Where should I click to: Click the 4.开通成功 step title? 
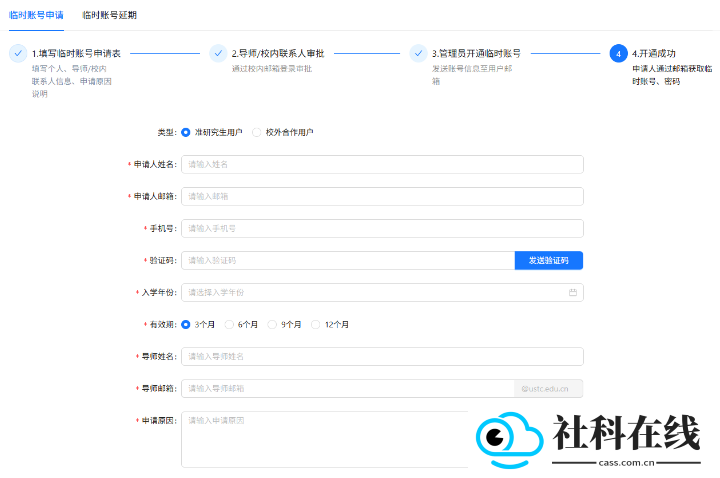[654, 53]
